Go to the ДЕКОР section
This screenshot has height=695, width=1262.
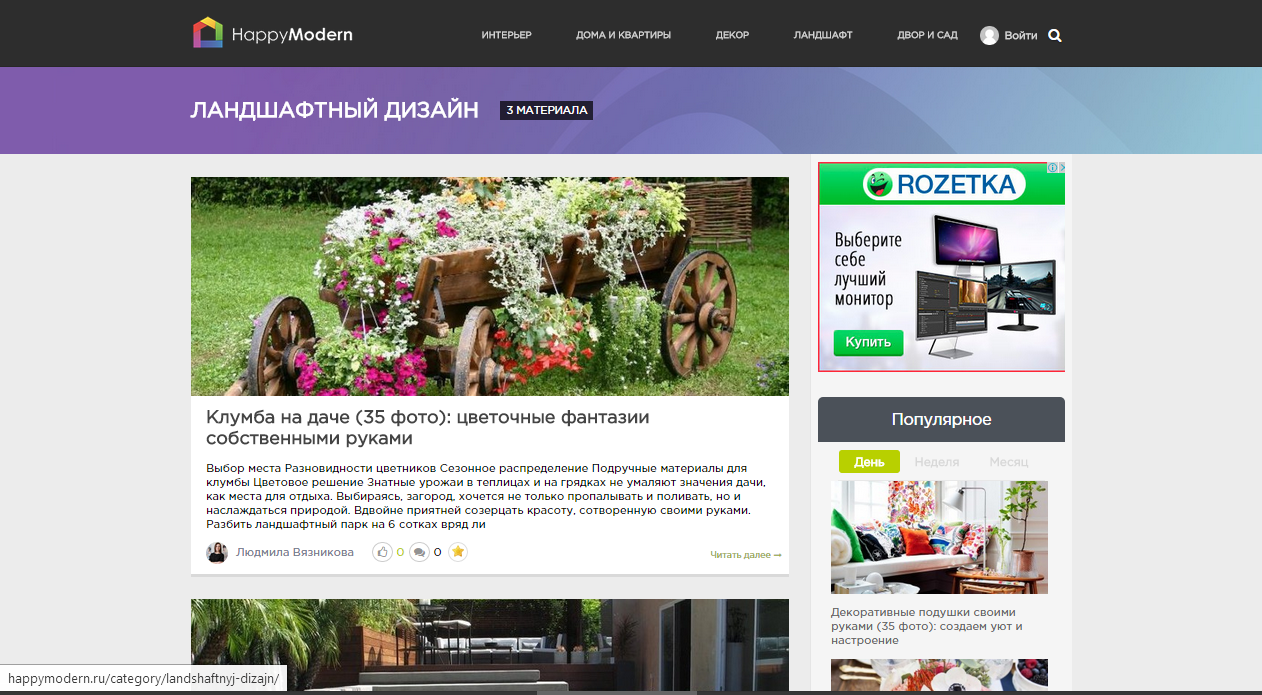click(732, 35)
